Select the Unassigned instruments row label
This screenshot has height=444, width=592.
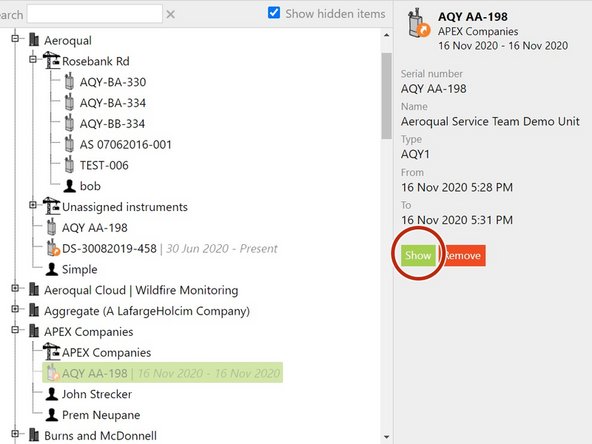click(x=125, y=207)
